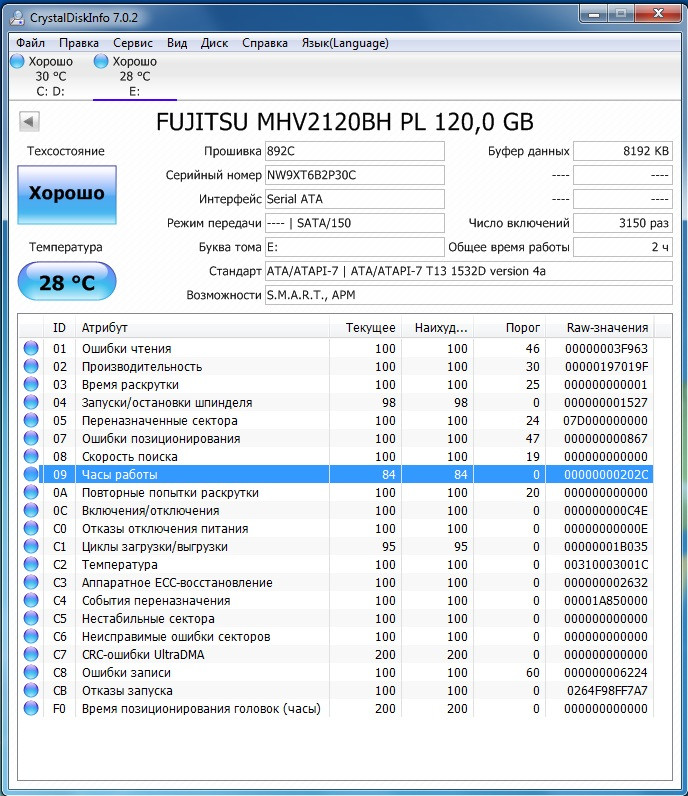Click the ID column header
The width and height of the screenshot is (688, 796).
pyautogui.click(x=59, y=328)
